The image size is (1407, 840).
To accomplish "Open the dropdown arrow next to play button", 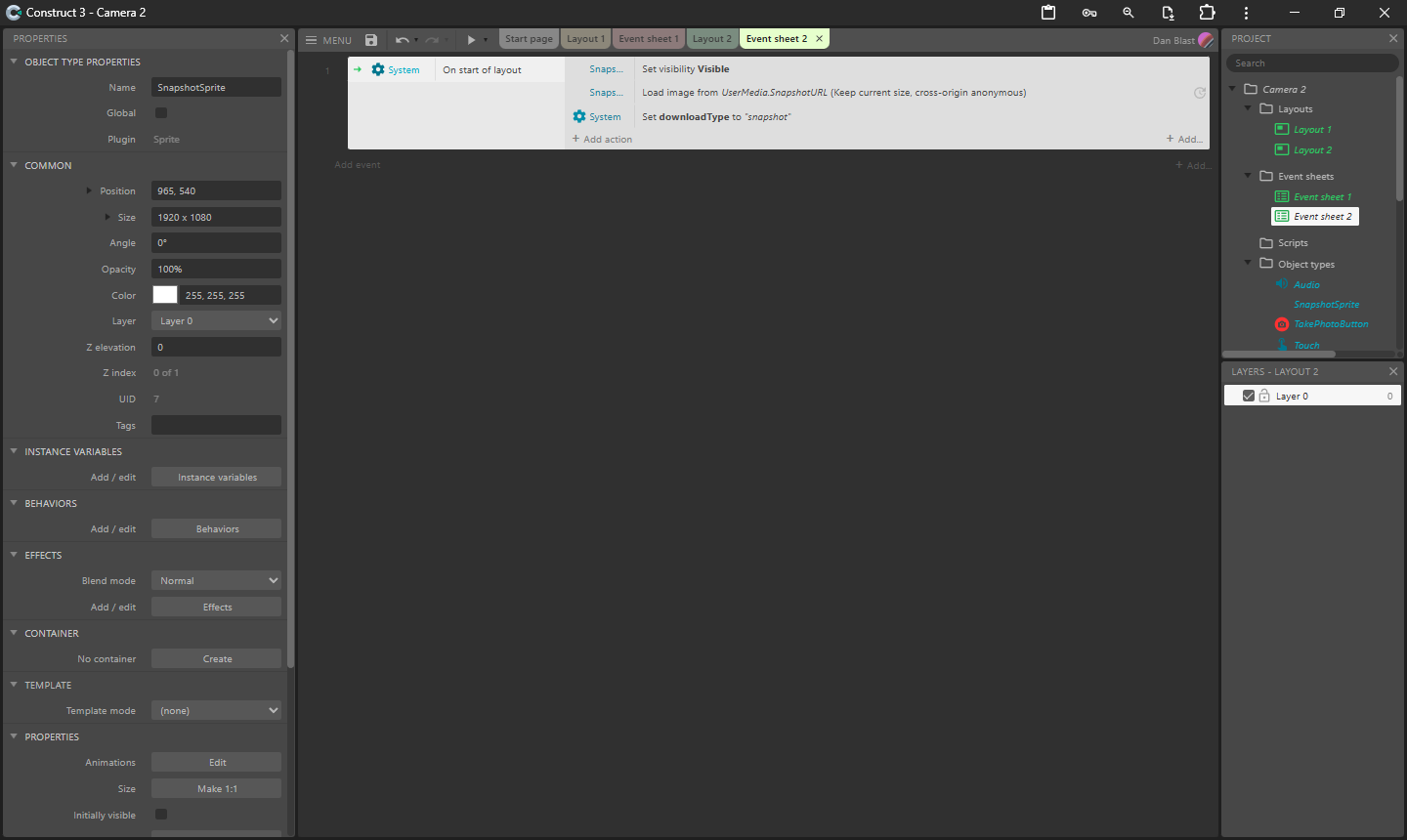I will (486, 40).
